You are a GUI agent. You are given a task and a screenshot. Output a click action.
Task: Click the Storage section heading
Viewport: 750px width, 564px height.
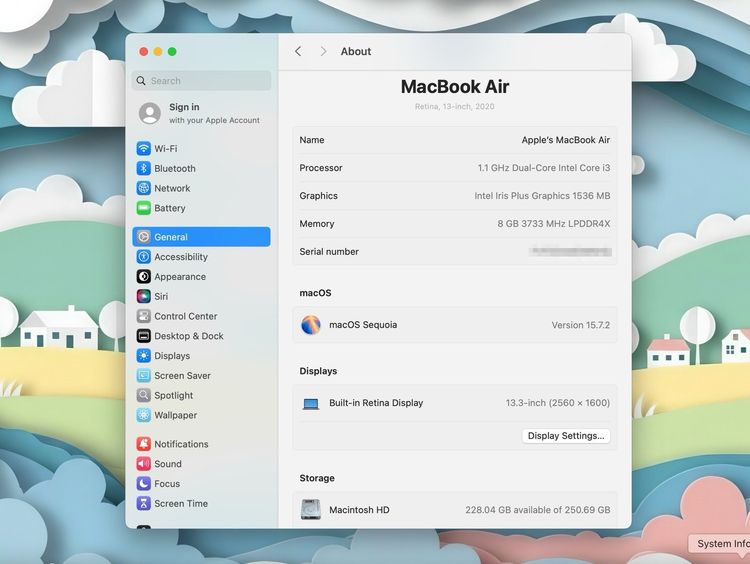click(x=317, y=478)
